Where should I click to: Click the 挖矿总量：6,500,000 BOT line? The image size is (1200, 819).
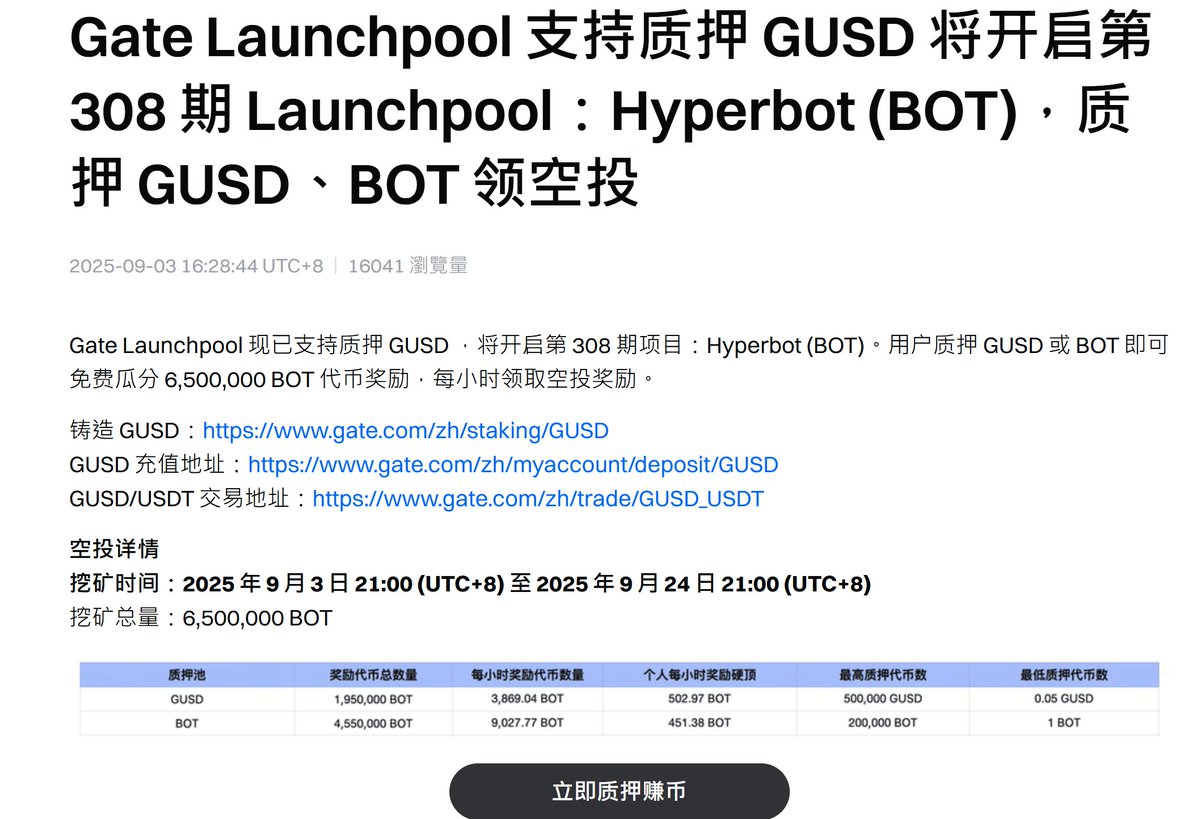pos(200,618)
